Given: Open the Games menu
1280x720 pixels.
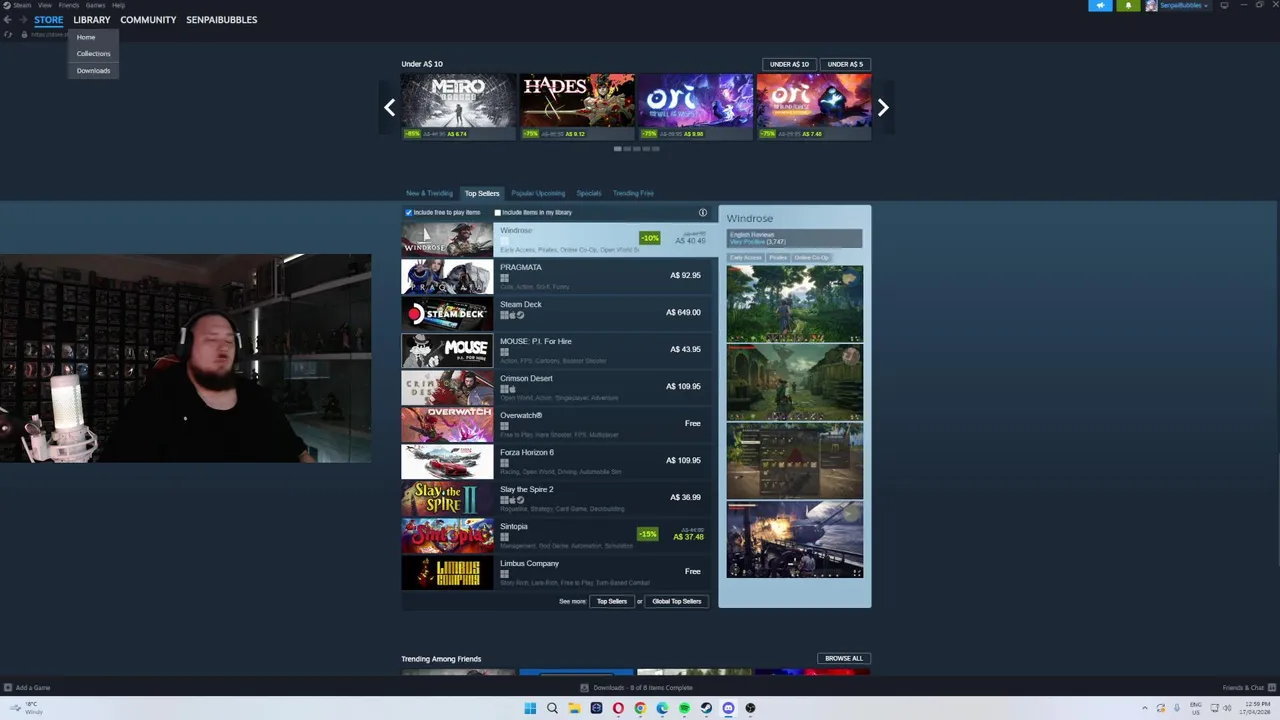Looking at the screenshot, I should point(96,5).
